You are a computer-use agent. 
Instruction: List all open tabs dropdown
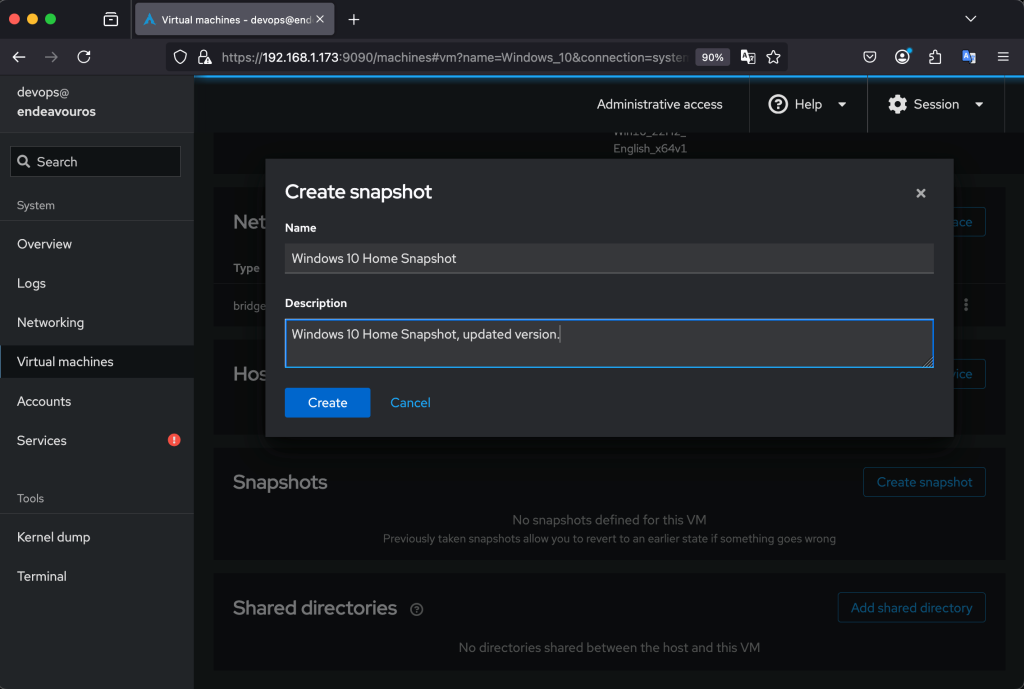pos(970,19)
